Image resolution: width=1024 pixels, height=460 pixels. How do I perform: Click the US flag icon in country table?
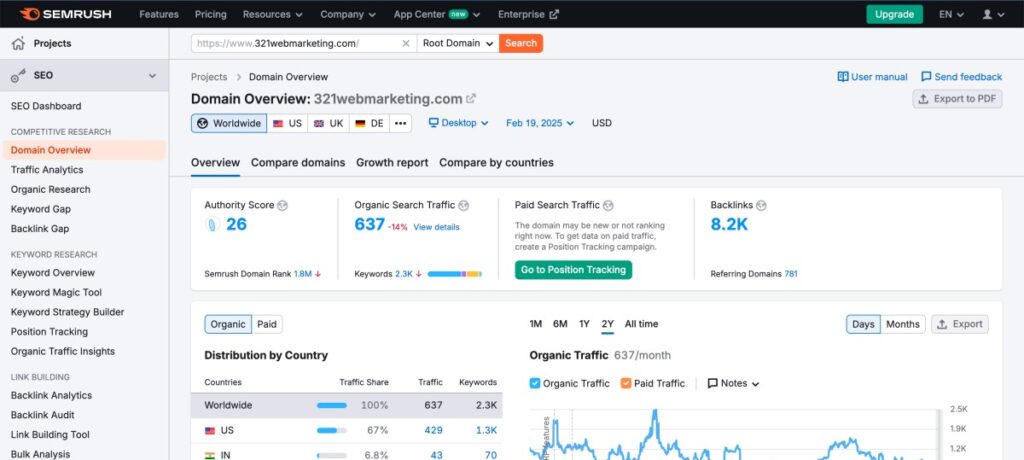(210, 431)
